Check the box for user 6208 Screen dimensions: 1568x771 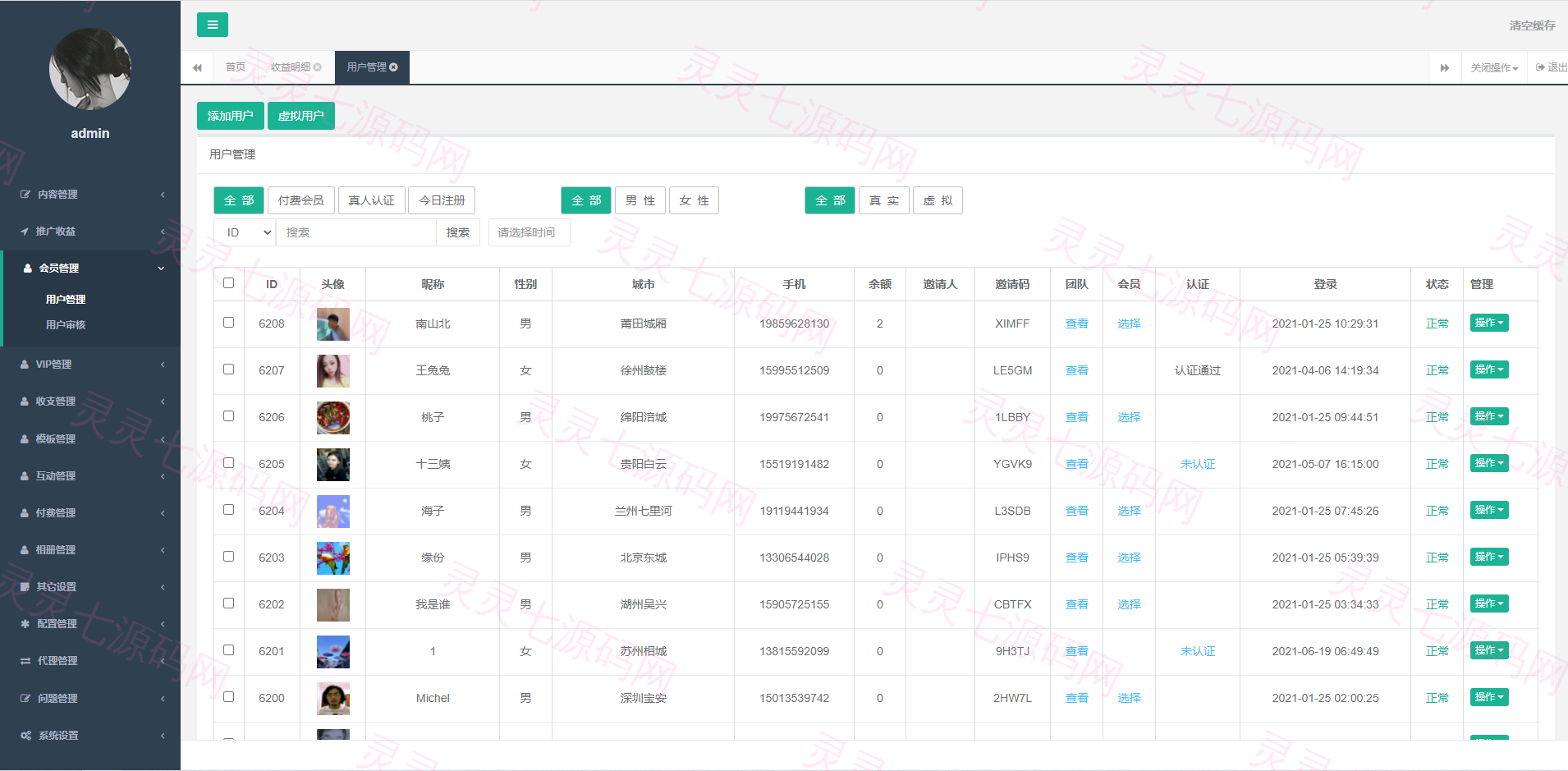point(229,323)
